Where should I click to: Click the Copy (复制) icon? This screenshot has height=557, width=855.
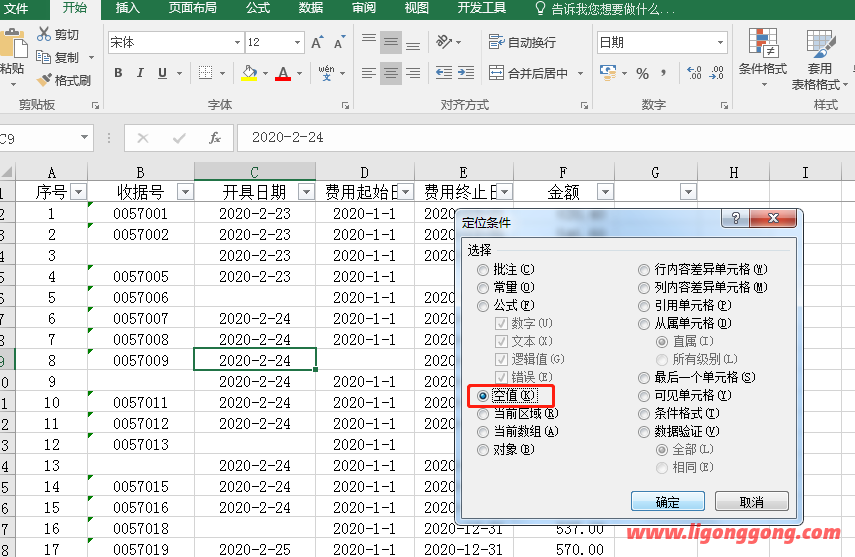[43, 57]
